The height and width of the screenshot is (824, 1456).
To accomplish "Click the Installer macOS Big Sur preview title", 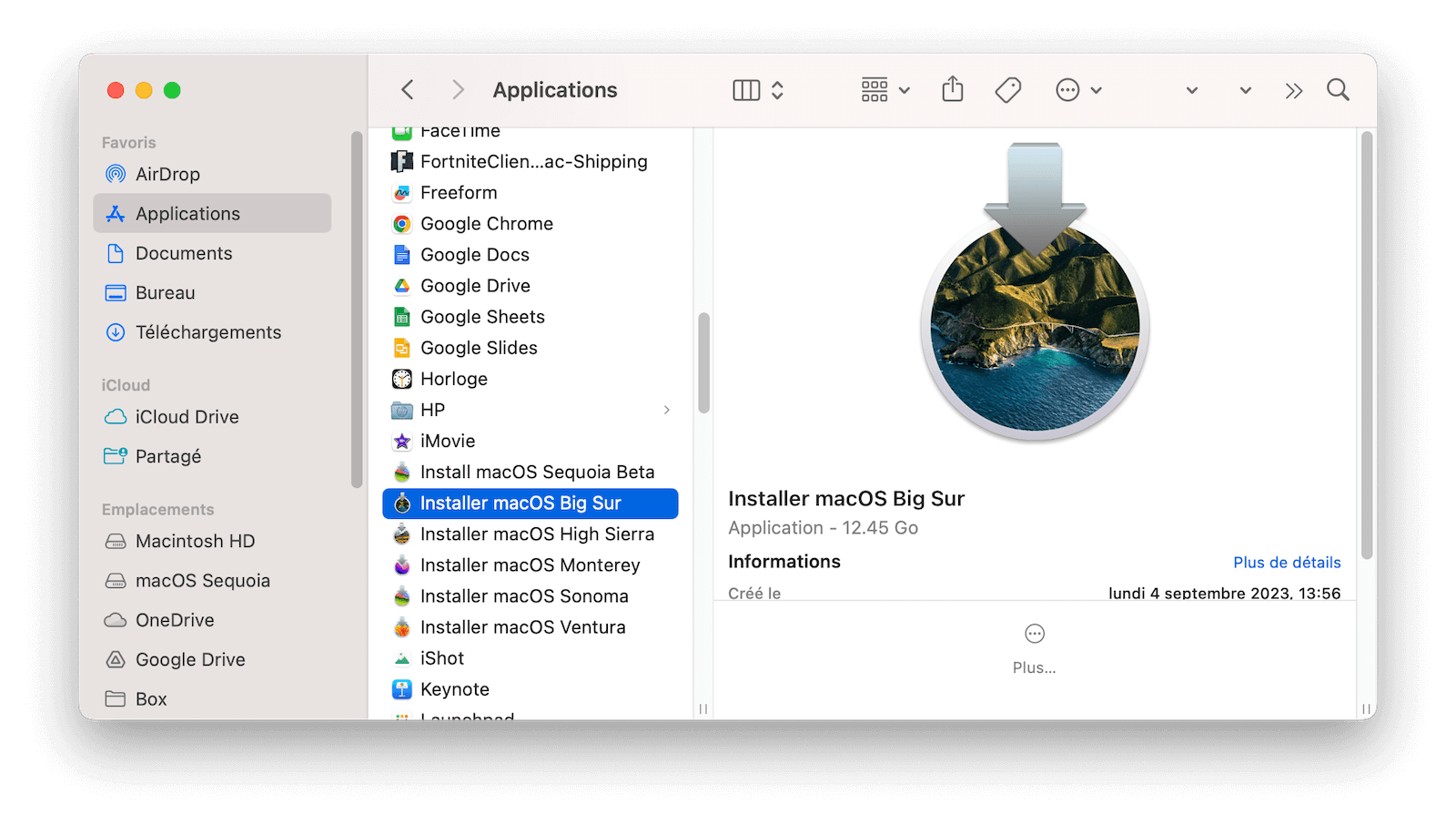I will pyautogui.click(x=846, y=499).
